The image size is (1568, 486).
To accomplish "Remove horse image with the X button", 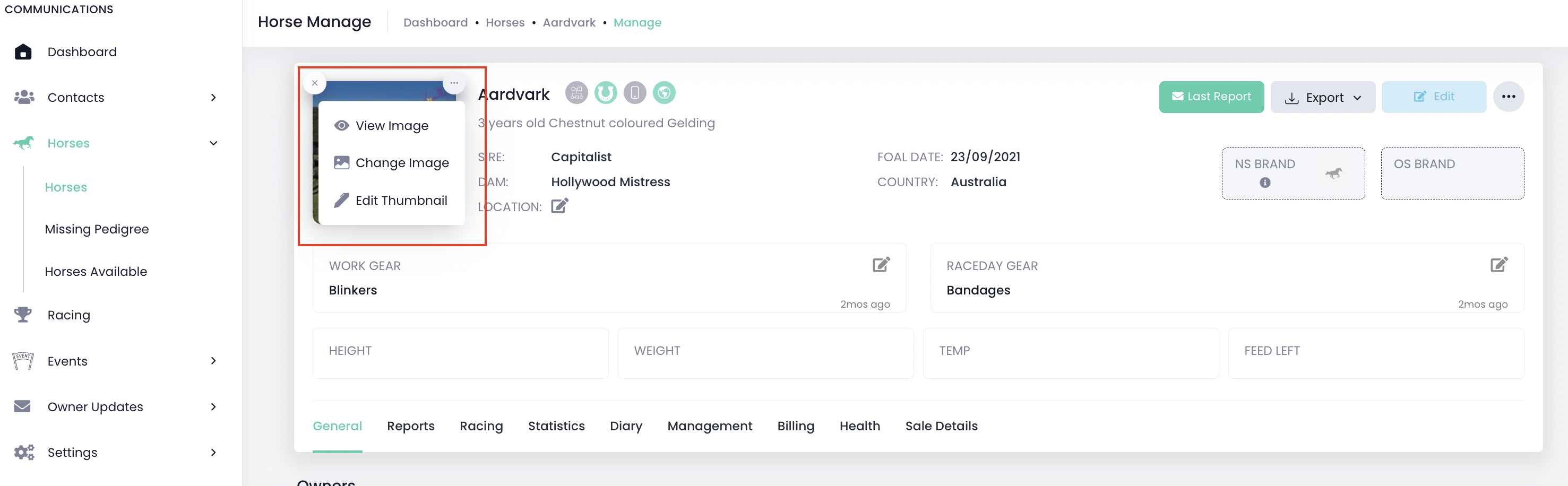I will pyautogui.click(x=315, y=83).
